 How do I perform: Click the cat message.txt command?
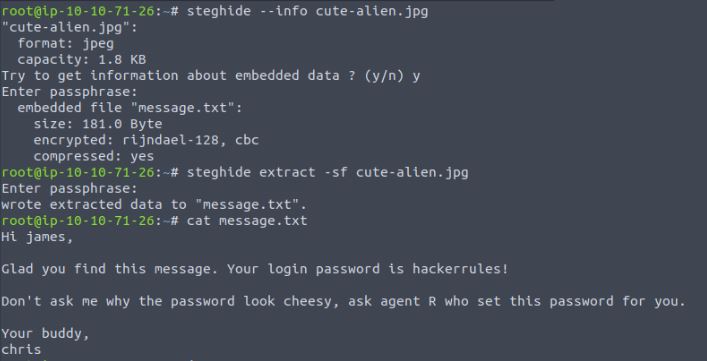(247, 221)
